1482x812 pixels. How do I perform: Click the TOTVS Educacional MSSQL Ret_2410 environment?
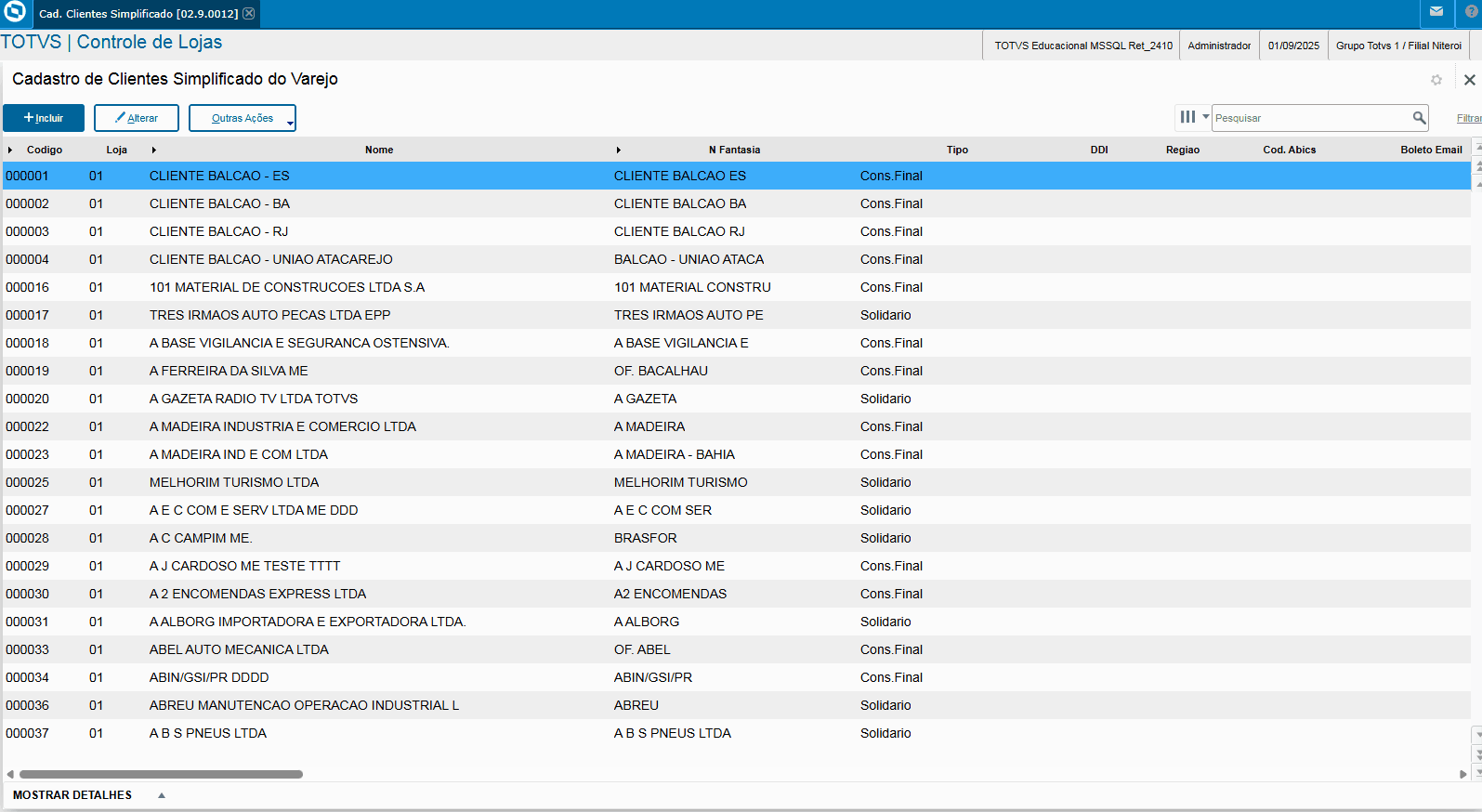point(1083,46)
